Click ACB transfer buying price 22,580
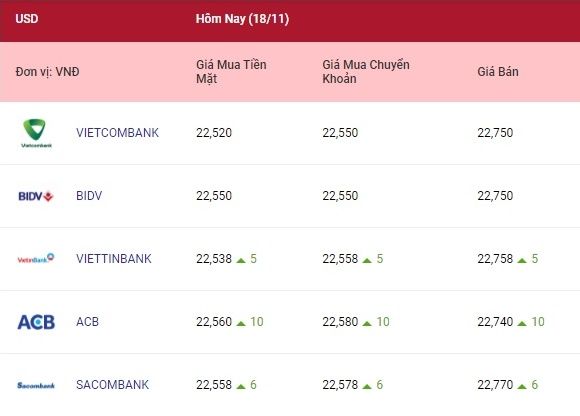This screenshot has width=580, height=416. [340, 322]
